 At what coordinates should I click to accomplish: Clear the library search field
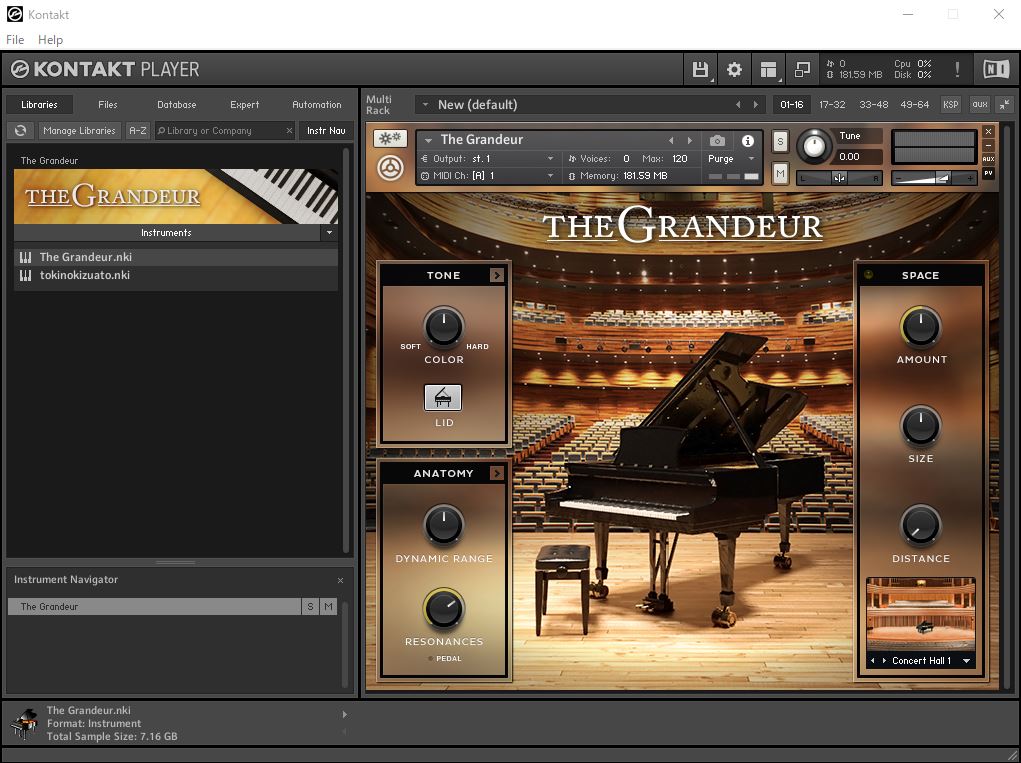(289, 131)
